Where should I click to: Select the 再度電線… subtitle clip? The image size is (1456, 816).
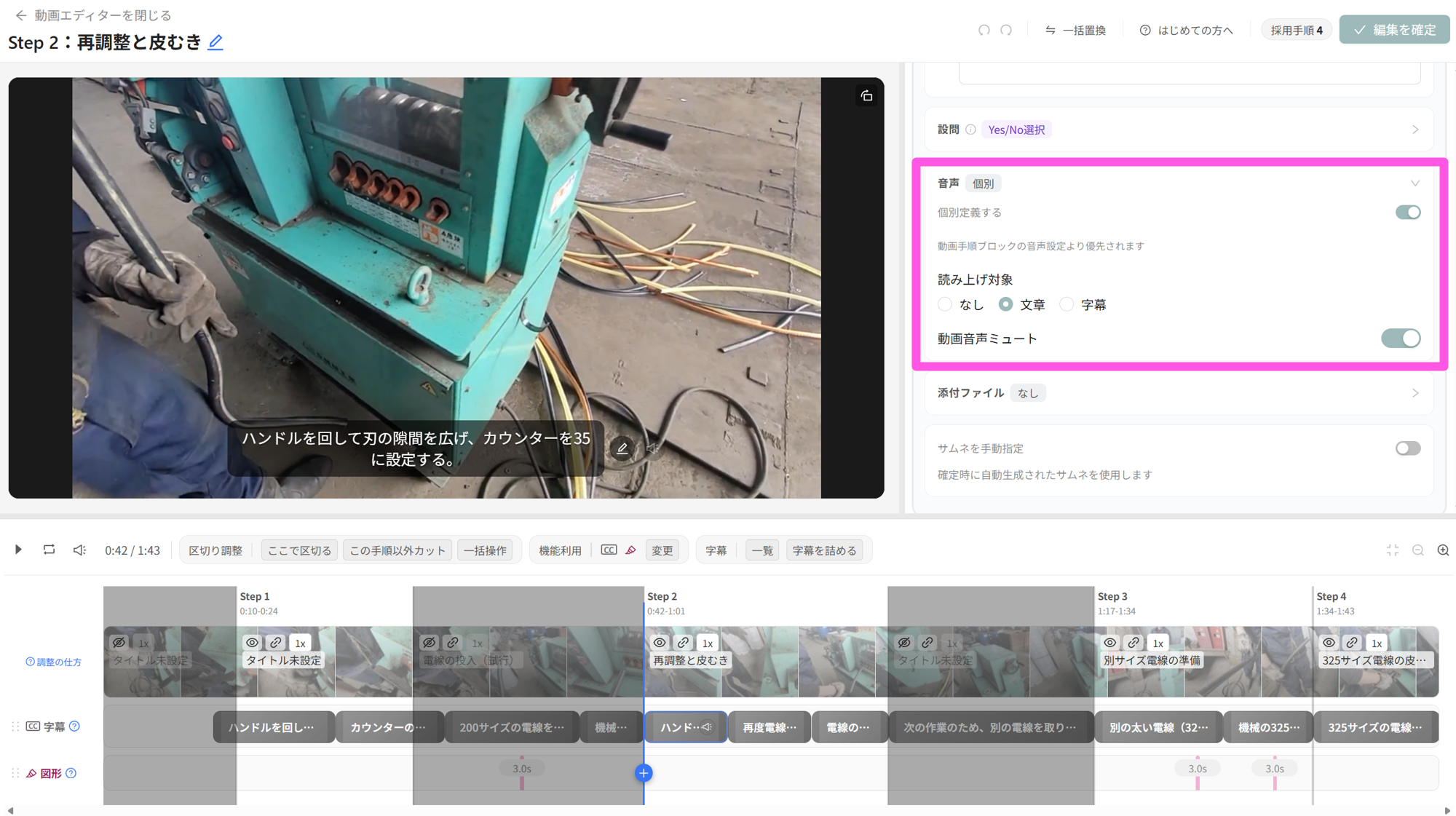pos(769,727)
